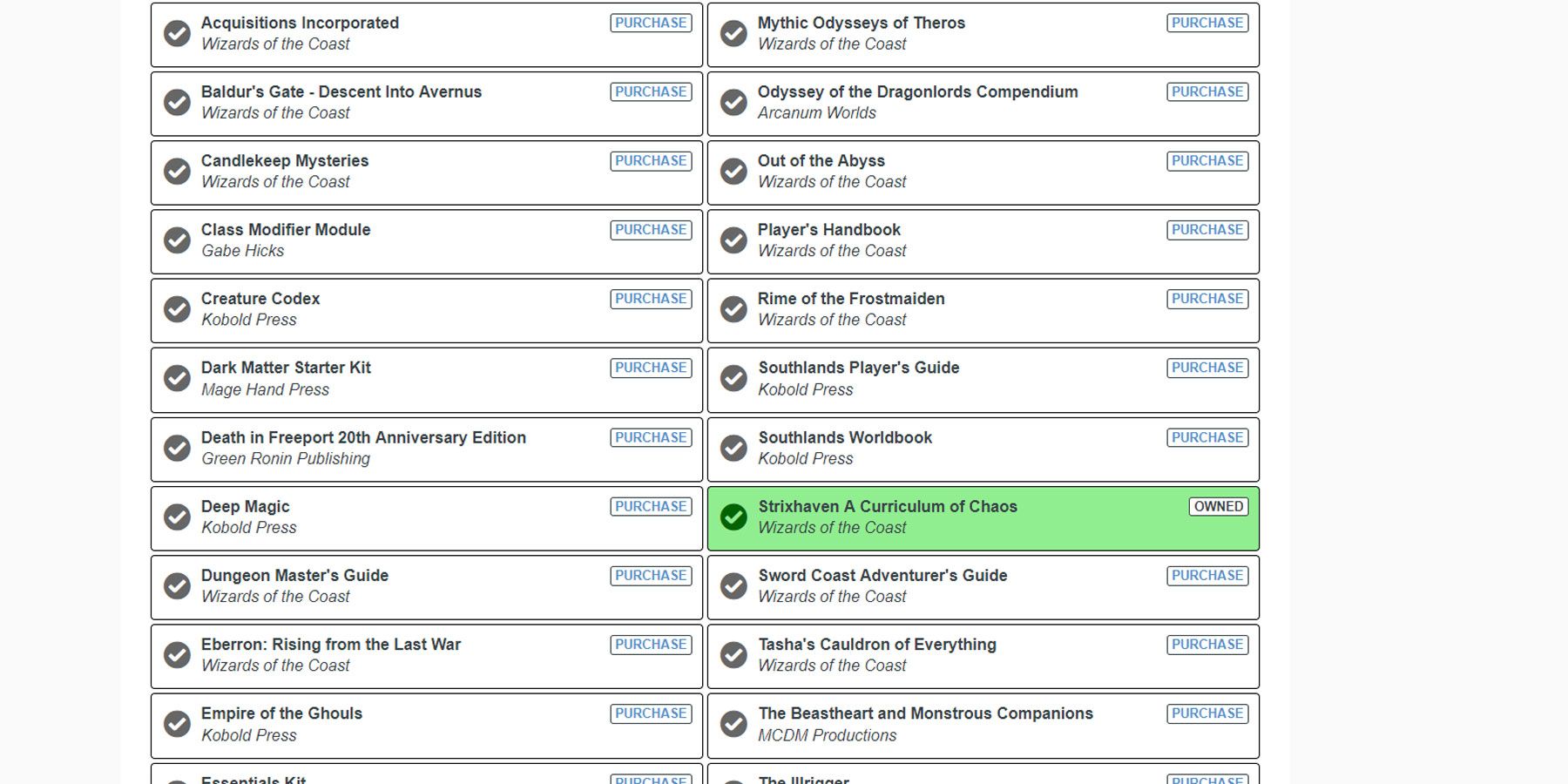The image size is (1568, 784).
Task: Select 'Tasha's Cauldron of Everything' title text
Action: click(877, 645)
